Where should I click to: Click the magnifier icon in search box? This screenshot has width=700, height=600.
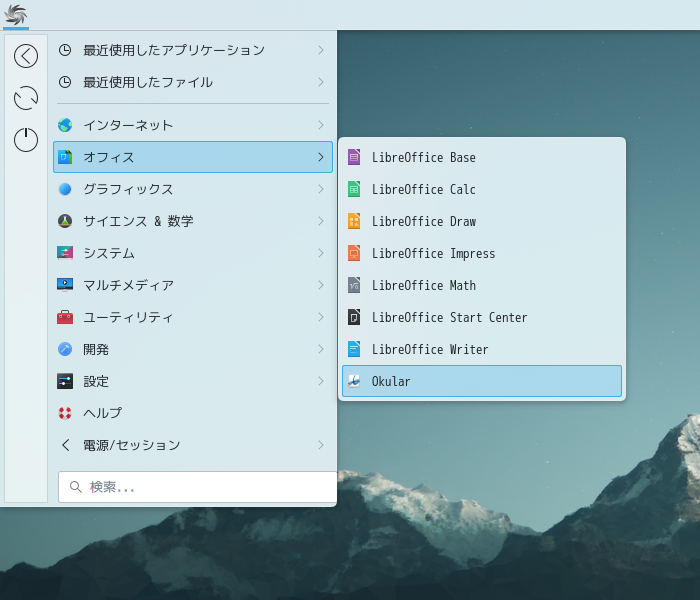tap(76, 487)
